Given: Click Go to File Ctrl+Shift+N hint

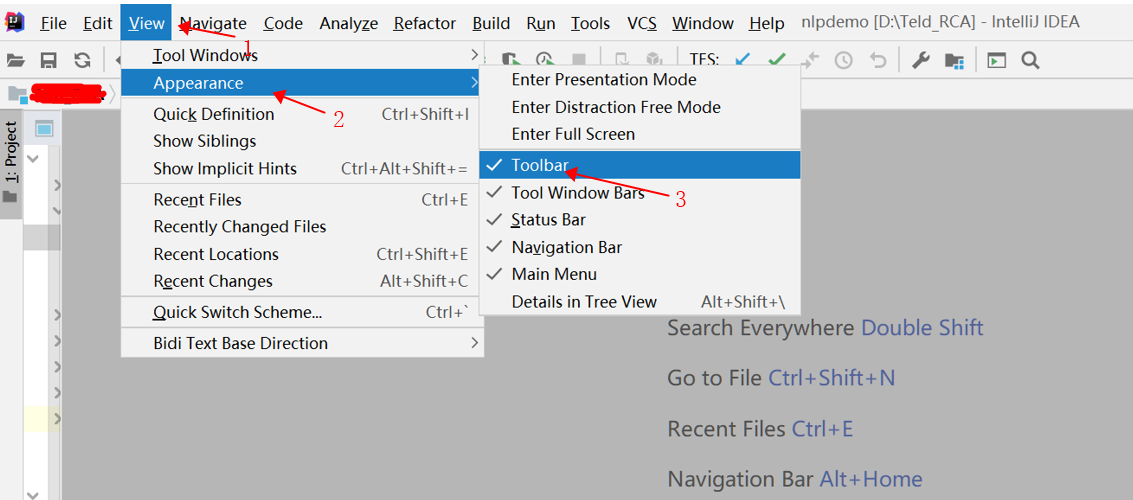Looking at the screenshot, I should 781,378.
